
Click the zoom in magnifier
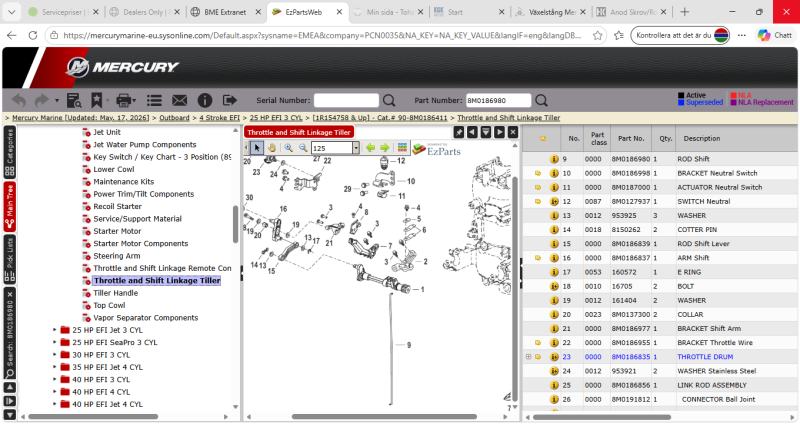pos(288,148)
